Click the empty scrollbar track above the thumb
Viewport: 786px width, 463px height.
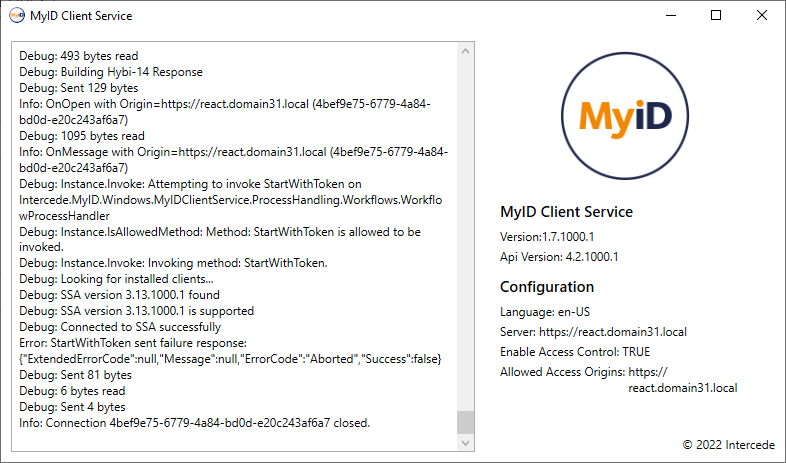[x=465, y=230]
